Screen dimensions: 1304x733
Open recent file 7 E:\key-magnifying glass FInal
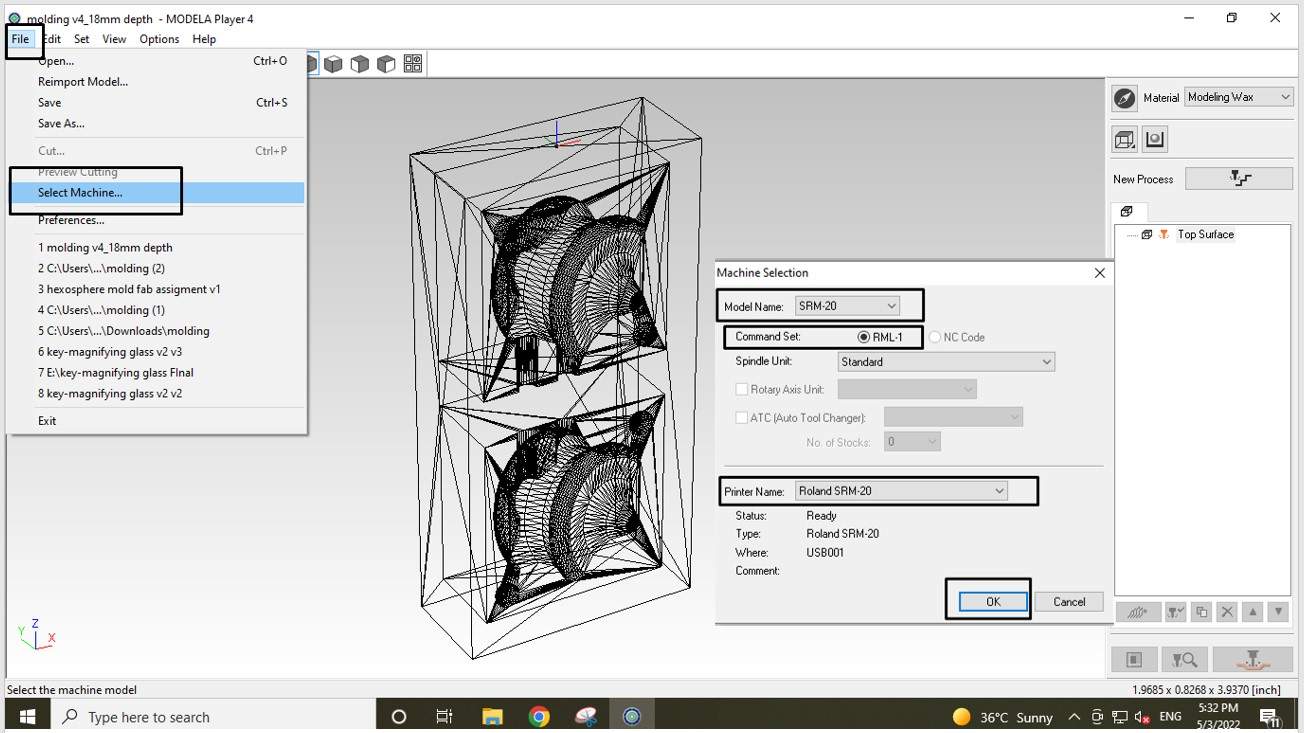pos(156,373)
